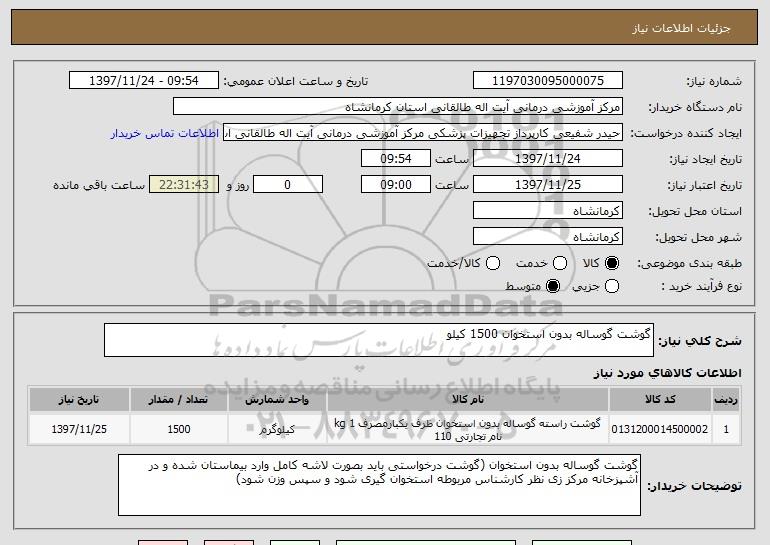Choose the متوسط purchase process option
This screenshot has width=770, height=545.
point(553,286)
